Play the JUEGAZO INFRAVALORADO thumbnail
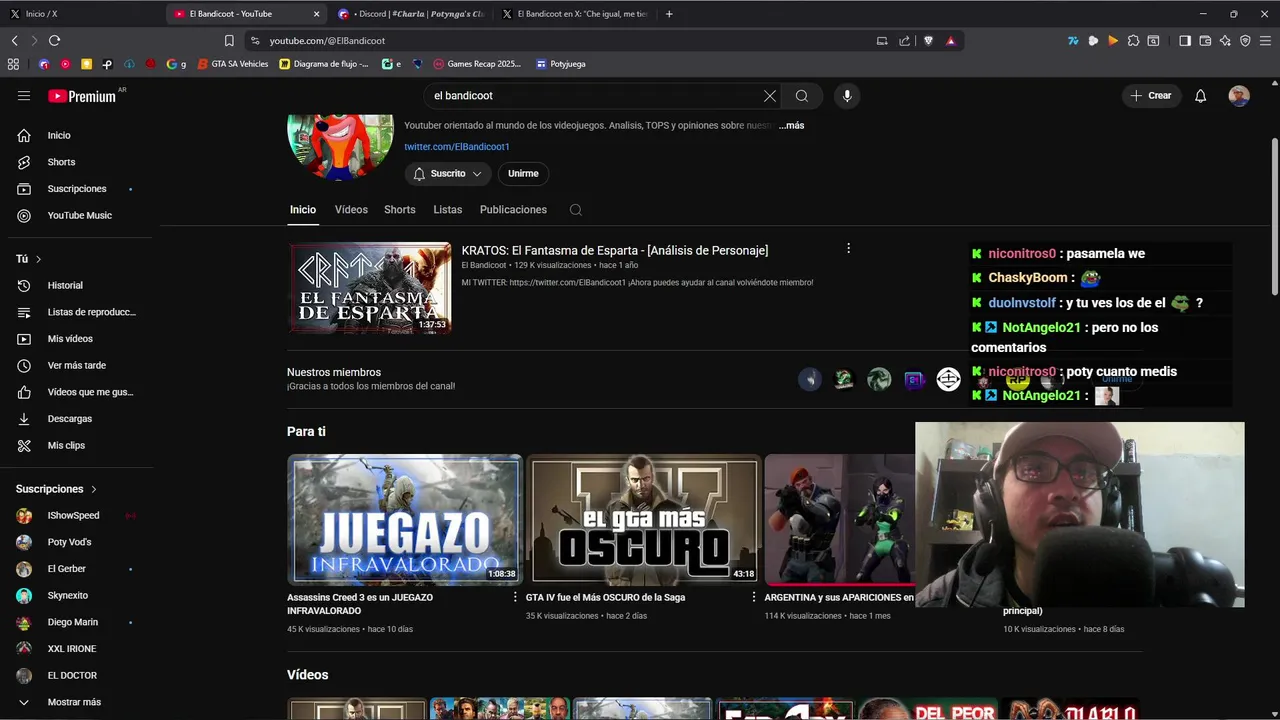 pos(405,520)
